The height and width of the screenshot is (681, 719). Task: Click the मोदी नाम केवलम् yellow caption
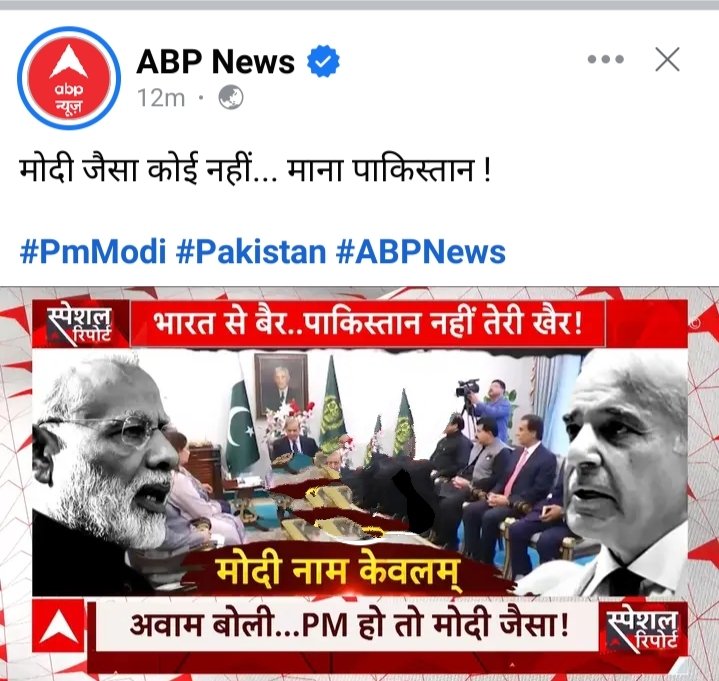point(338,571)
